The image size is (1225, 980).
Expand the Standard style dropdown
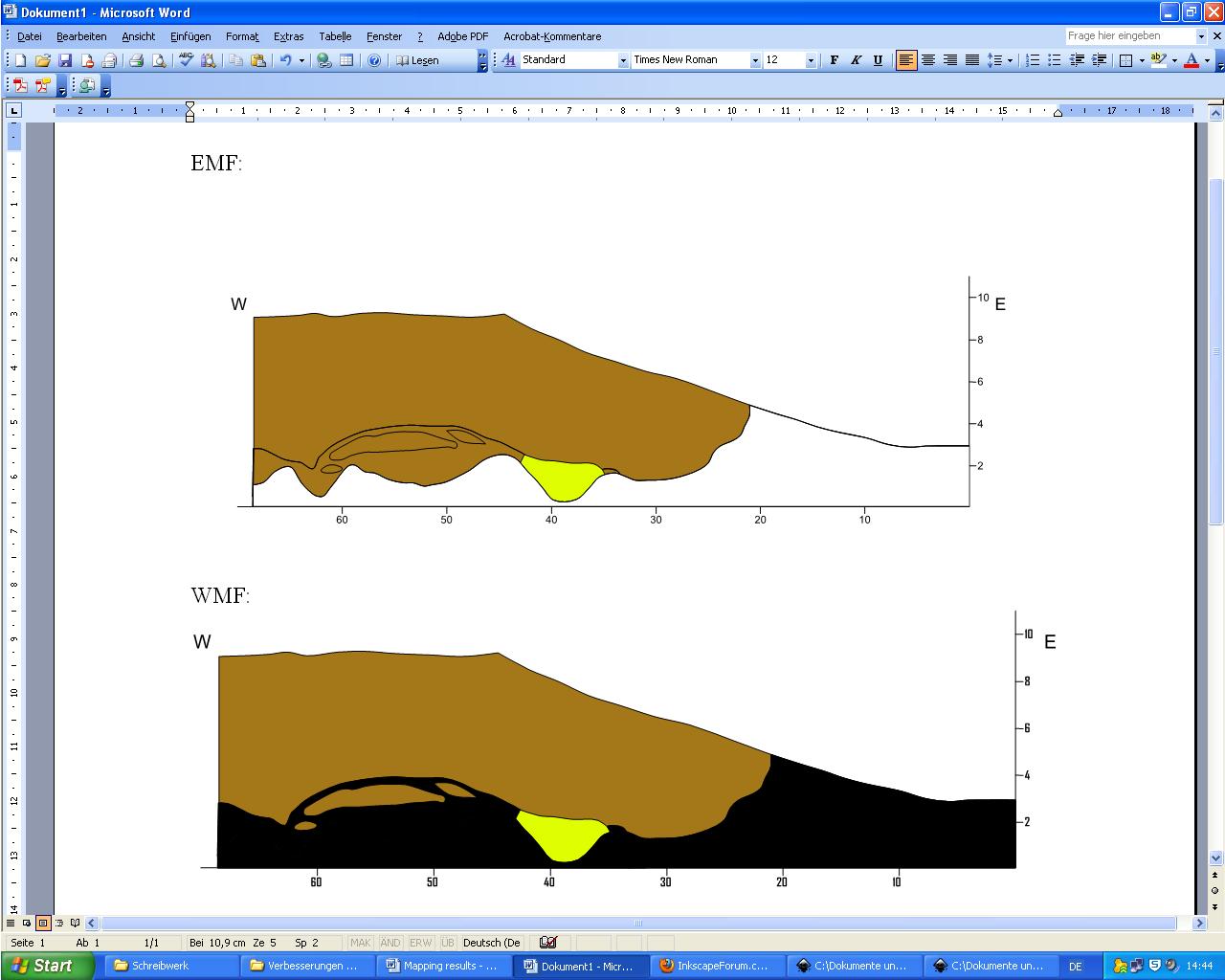[623, 60]
